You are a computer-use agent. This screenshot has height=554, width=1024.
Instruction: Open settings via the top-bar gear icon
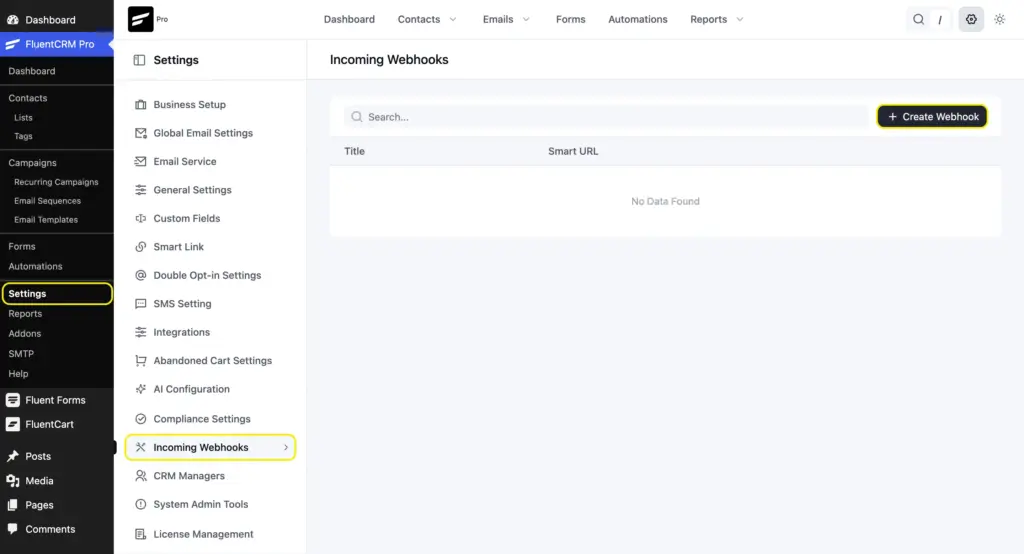pos(971,19)
